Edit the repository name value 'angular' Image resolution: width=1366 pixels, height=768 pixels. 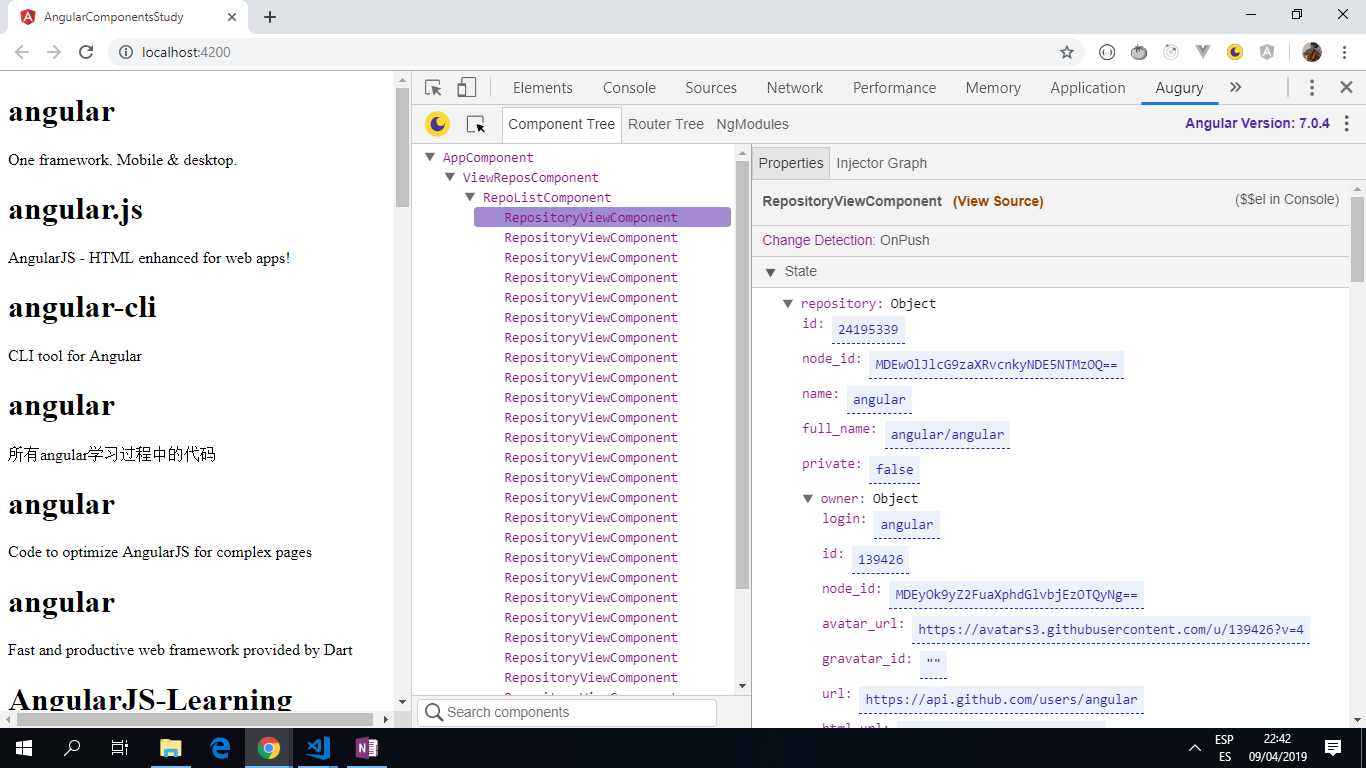(x=879, y=399)
